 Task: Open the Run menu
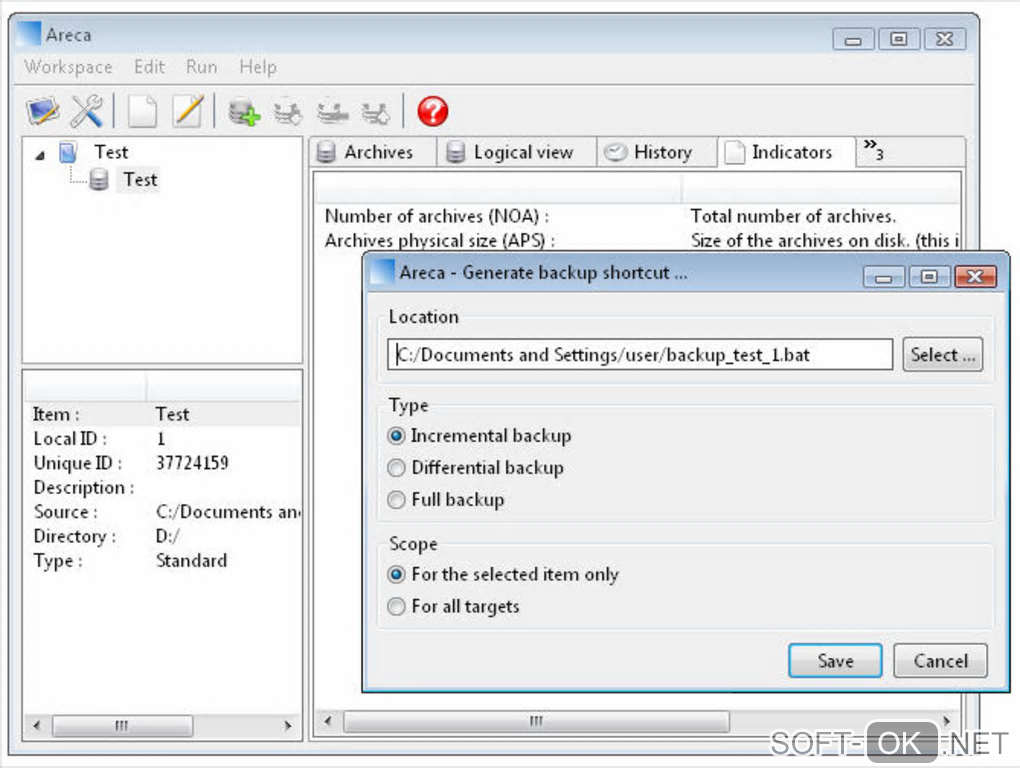[x=202, y=66]
